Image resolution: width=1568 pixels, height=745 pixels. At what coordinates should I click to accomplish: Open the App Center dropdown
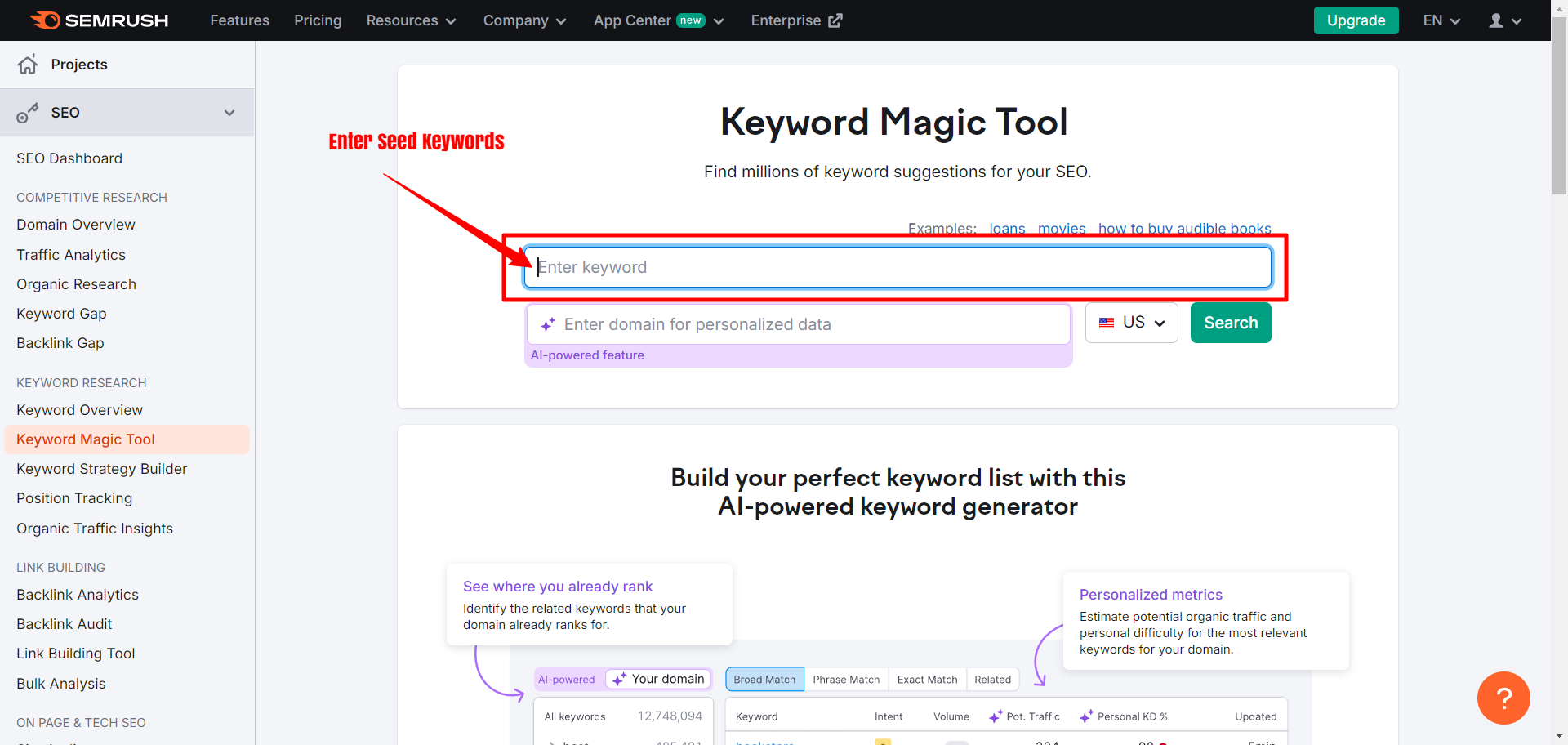[x=659, y=20]
